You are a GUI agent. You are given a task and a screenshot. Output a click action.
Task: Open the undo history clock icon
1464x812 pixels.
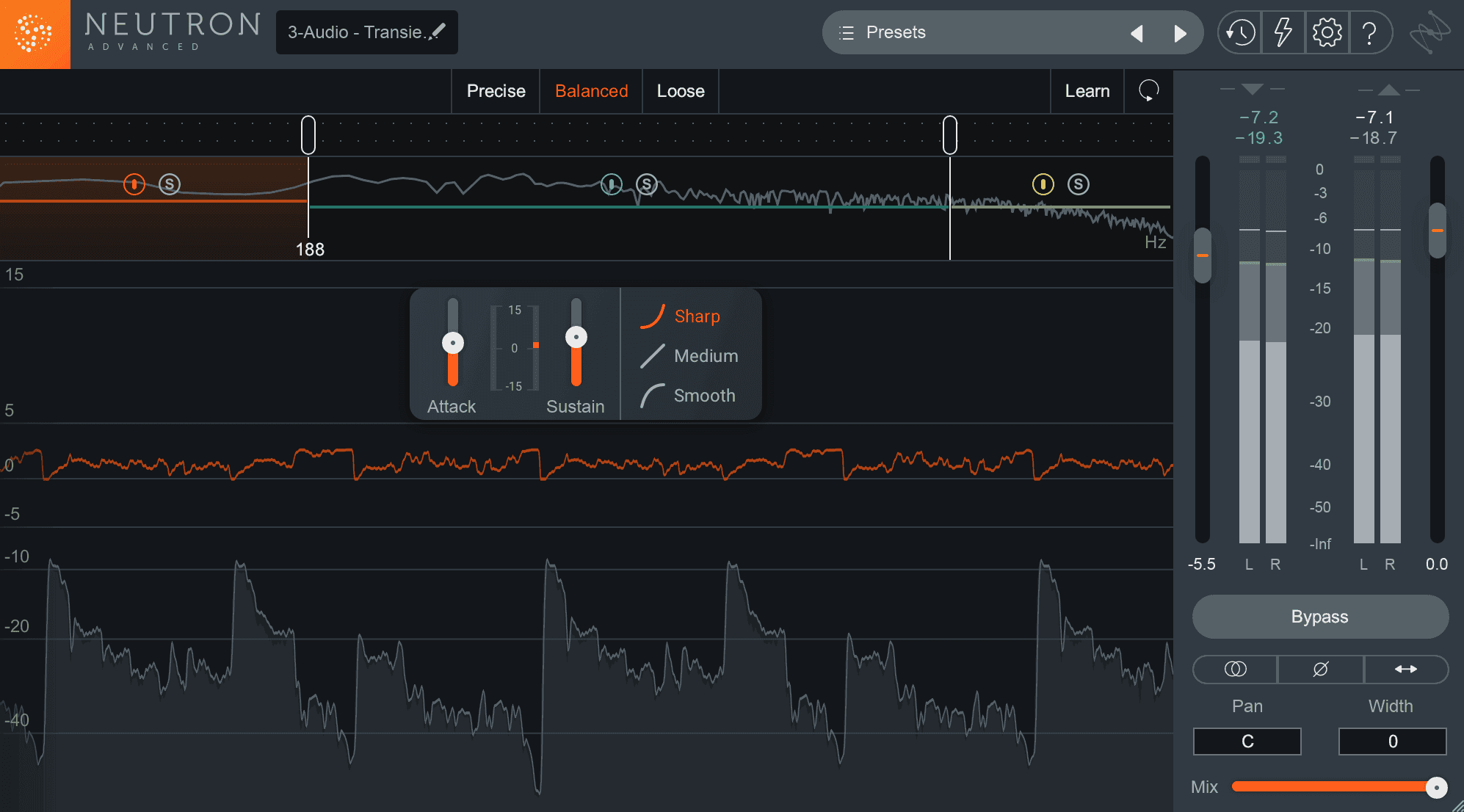[x=1240, y=32]
